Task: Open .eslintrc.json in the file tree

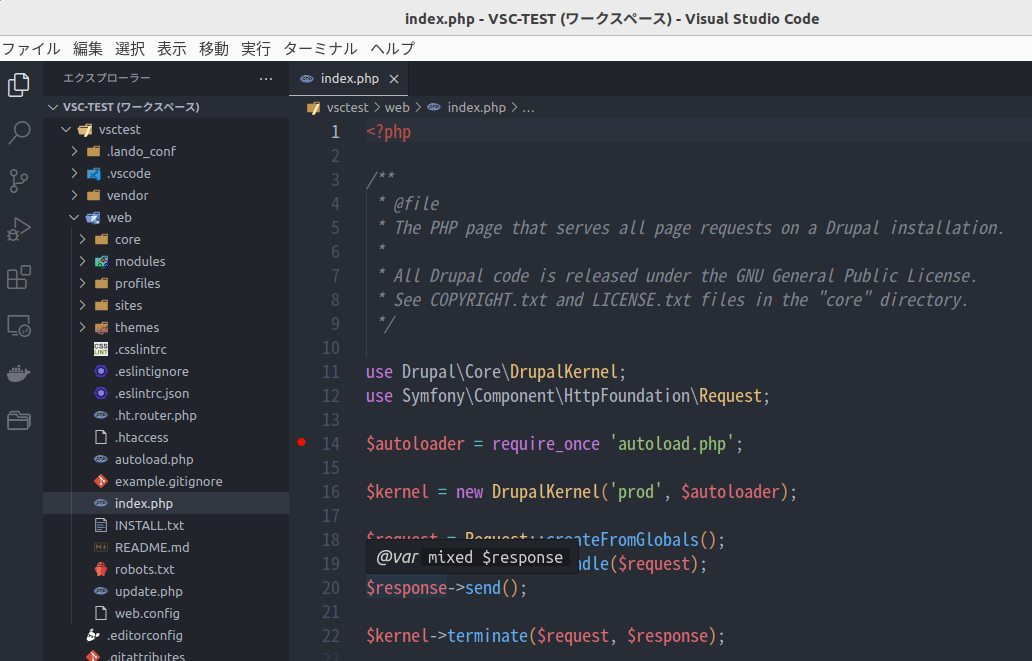Action: click(x=152, y=393)
